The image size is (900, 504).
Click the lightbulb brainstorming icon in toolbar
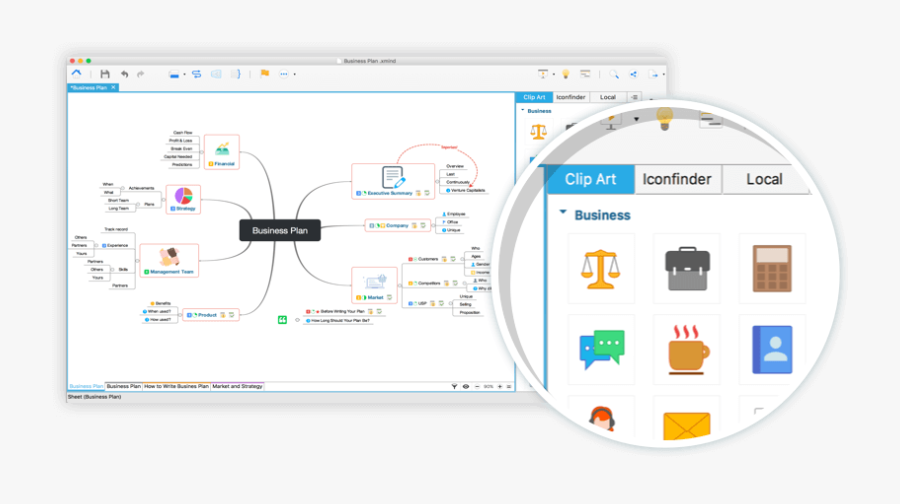[x=565, y=74]
